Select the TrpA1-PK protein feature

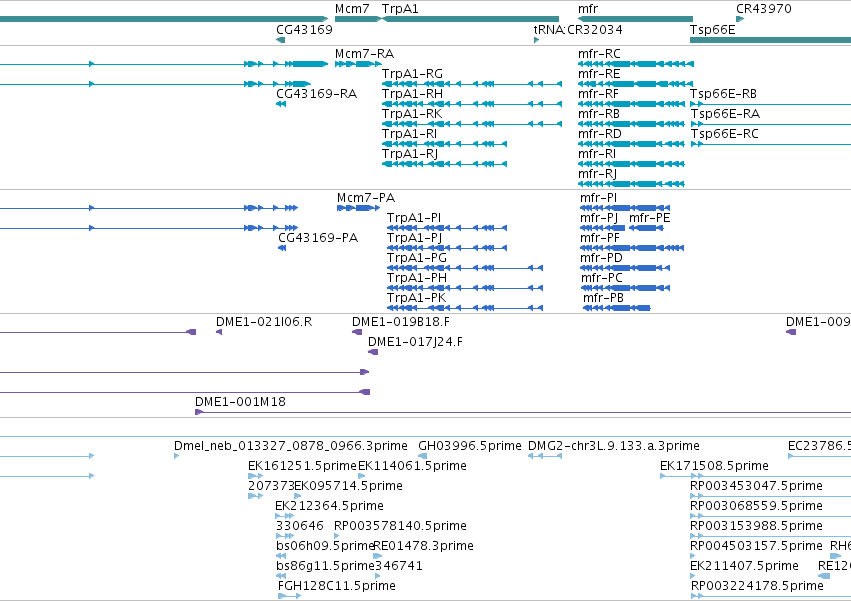coord(465,308)
